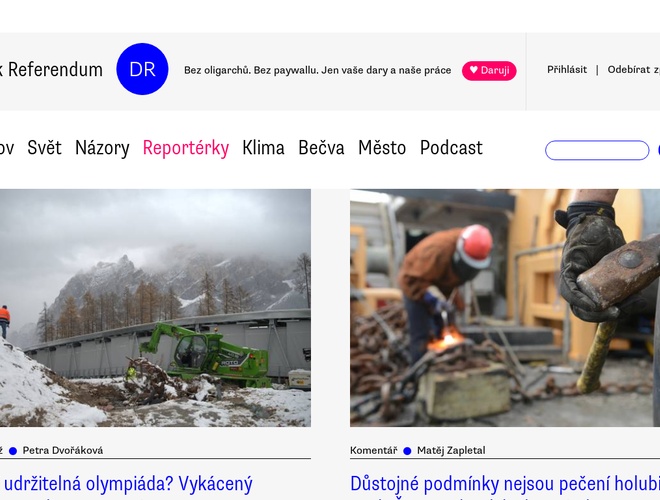This screenshot has width=660, height=500.
Task: Click the pink Daruji donate button
Action: coord(489,70)
